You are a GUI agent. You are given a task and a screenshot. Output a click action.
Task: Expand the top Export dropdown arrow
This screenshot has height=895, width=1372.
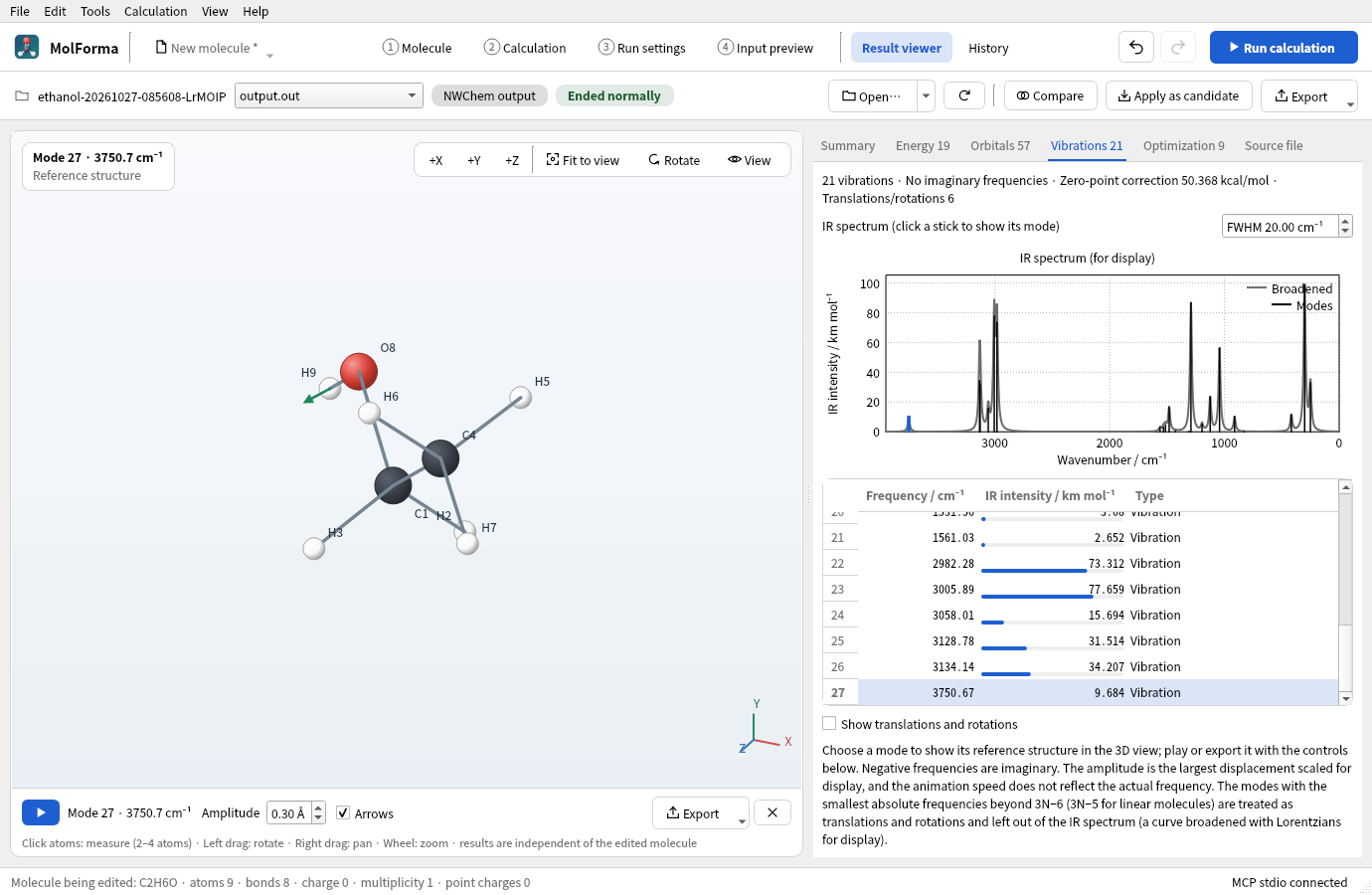click(x=1350, y=102)
